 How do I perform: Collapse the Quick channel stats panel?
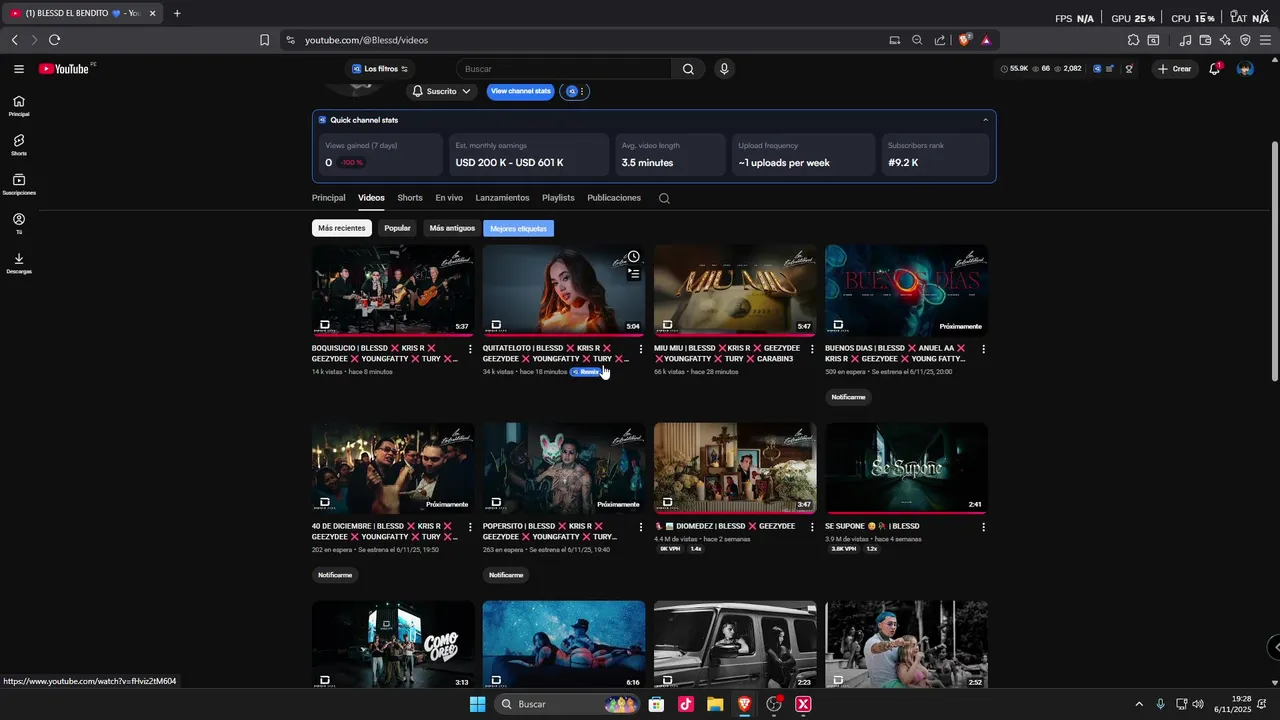click(985, 120)
